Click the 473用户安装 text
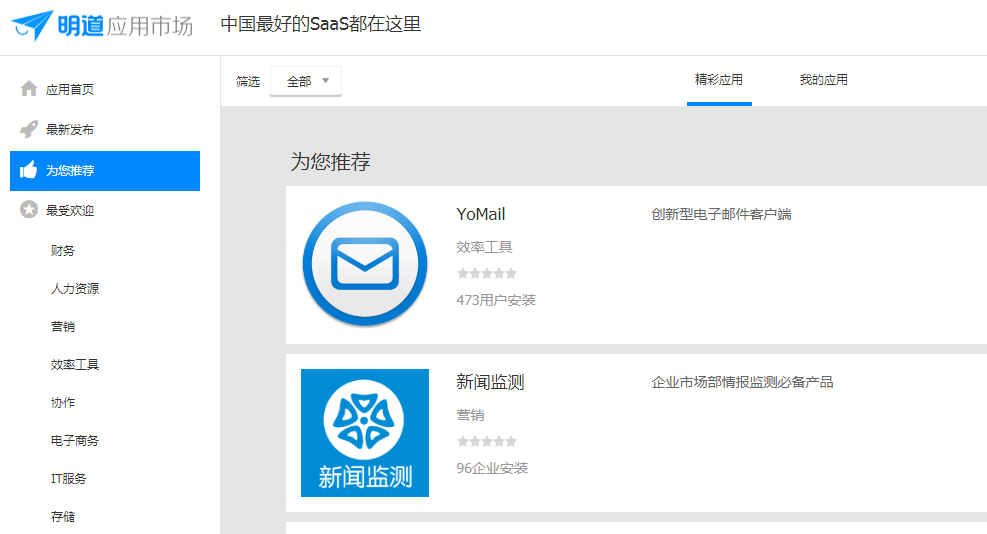Screen dimensions: 987x534 (496, 300)
